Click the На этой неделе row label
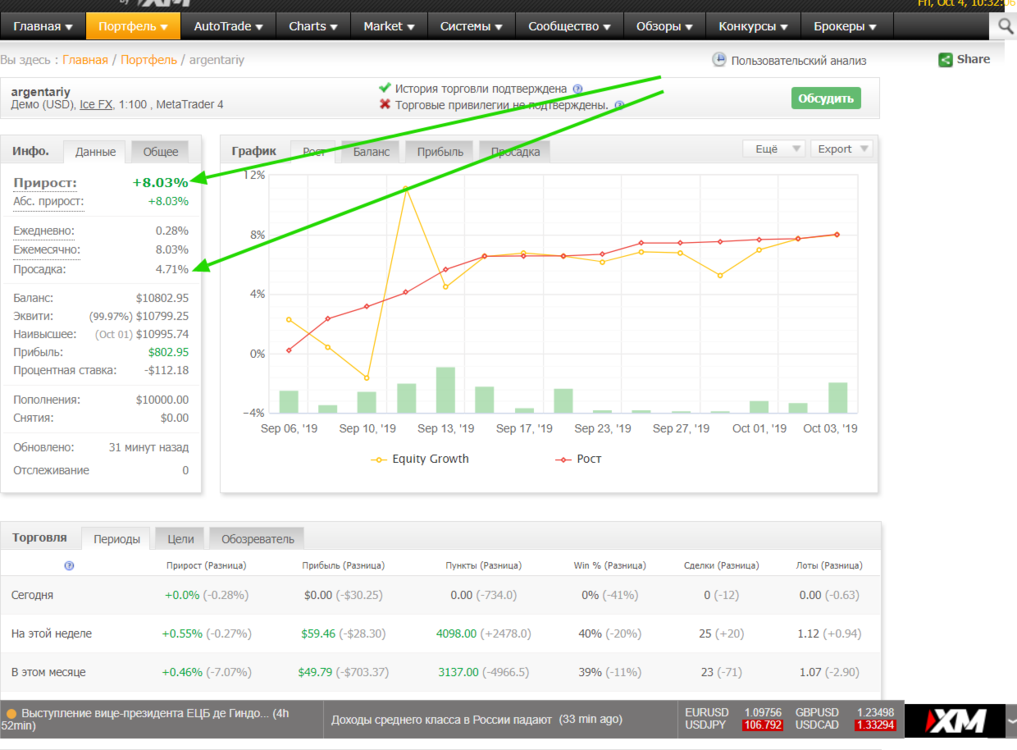Viewport: 1017px width, 750px height. point(51,633)
